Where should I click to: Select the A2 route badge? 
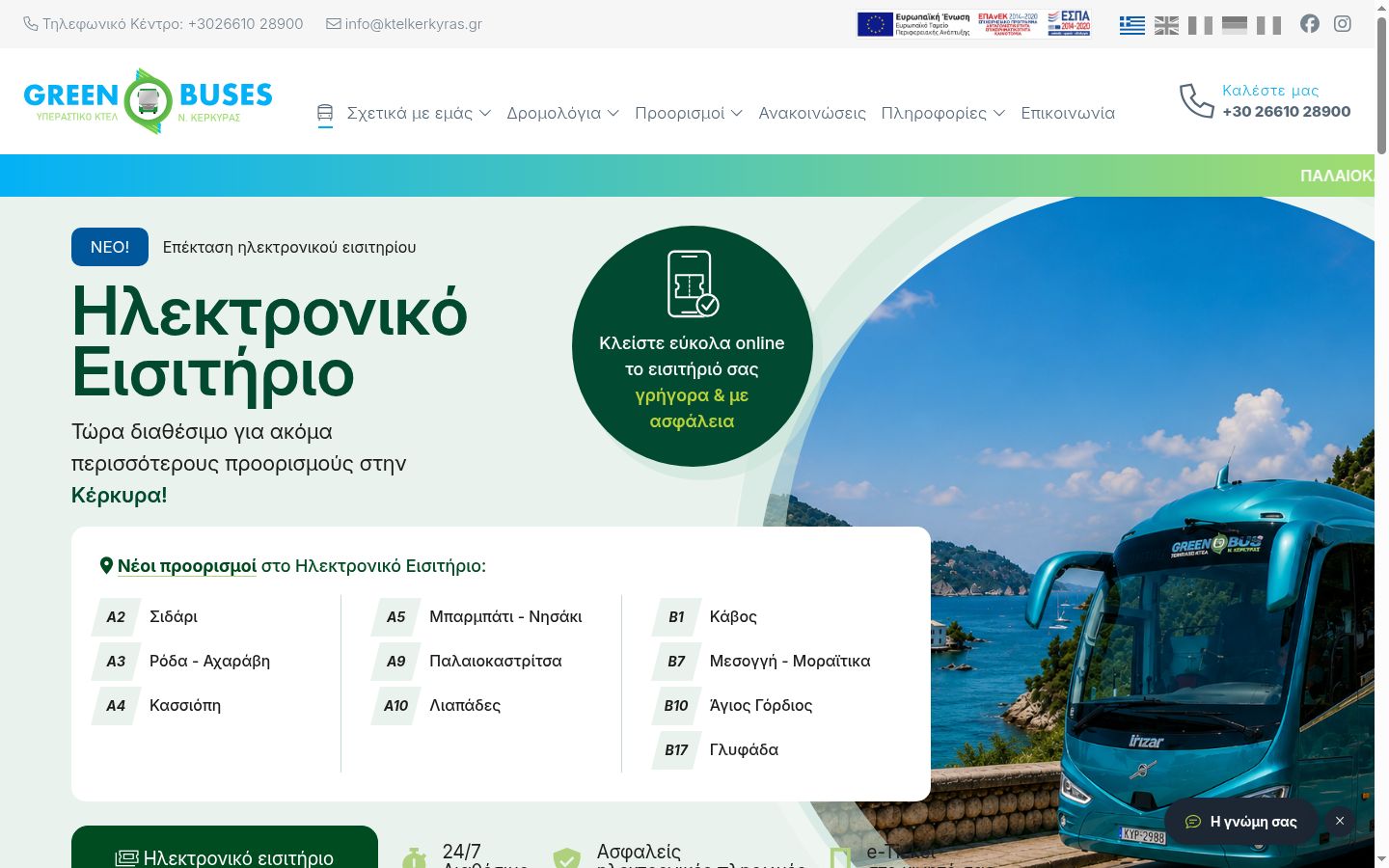[116, 617]
